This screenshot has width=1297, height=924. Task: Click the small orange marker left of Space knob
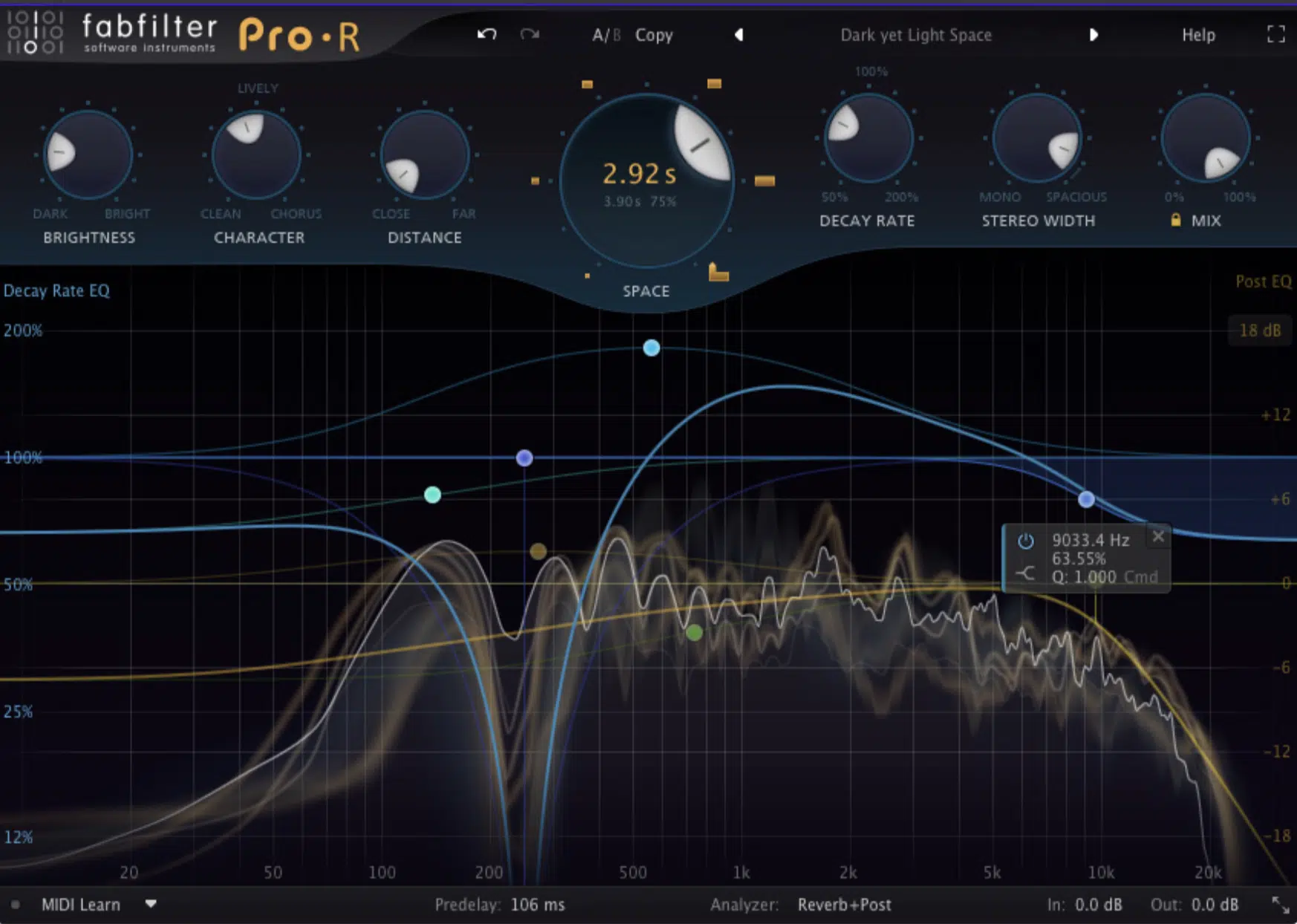pyautogui.click(x=535, y=180)
